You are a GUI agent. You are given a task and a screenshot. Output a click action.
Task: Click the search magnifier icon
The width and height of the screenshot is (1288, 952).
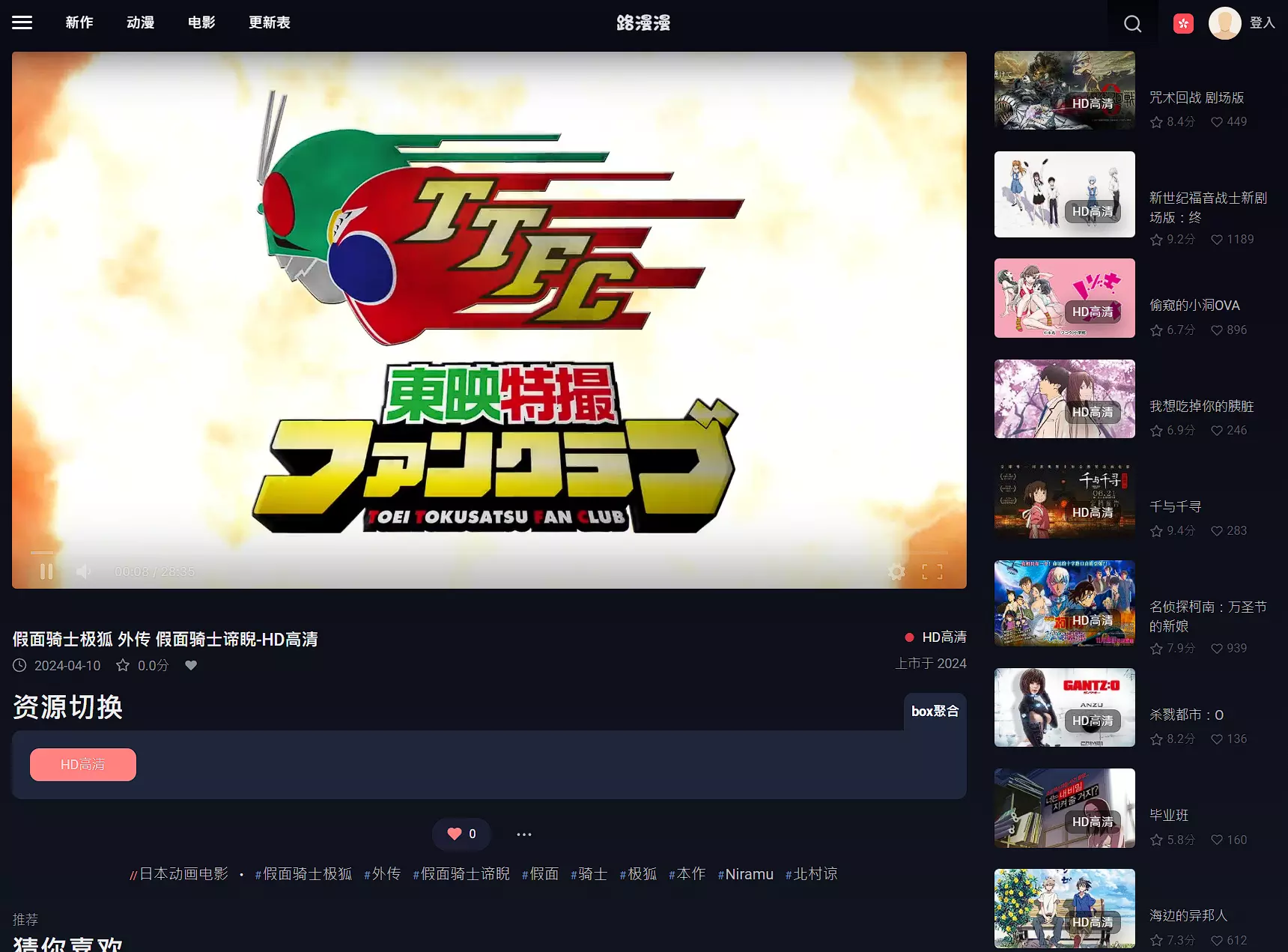point(1132,24)
